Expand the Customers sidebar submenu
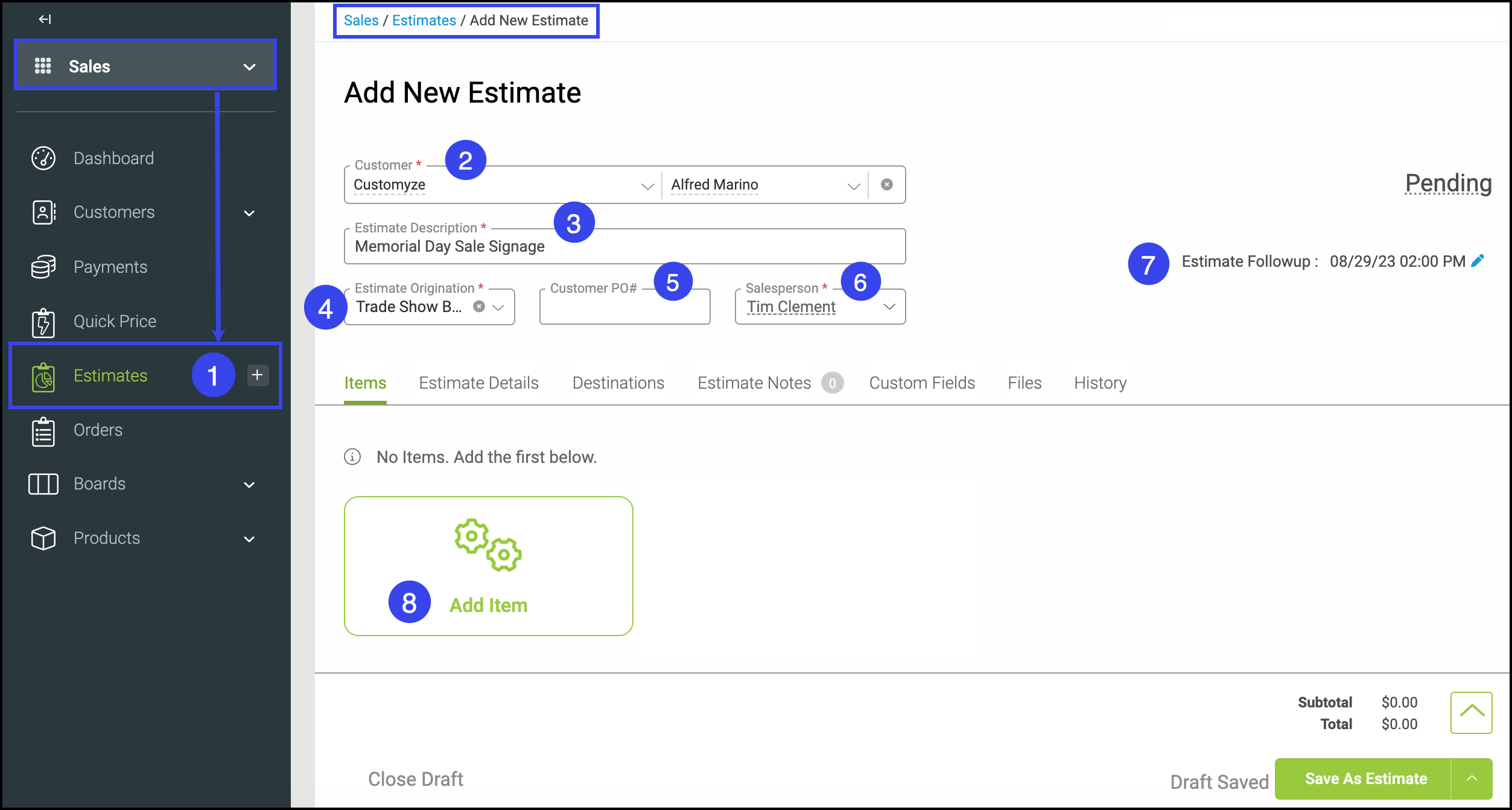Image resolution: width=1512 pixels, height=810 pixels. [249, 213]
